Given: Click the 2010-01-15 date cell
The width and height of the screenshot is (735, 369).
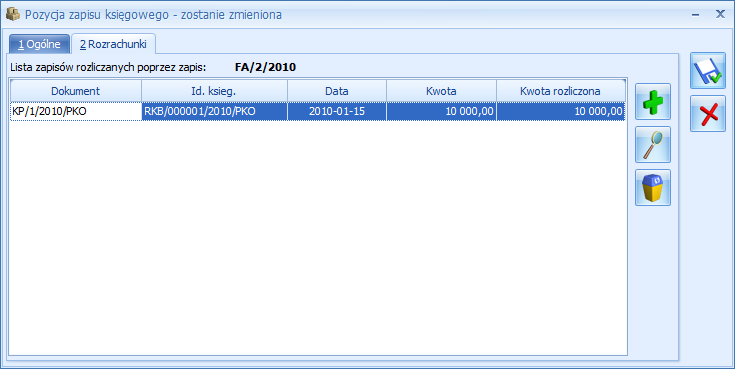Looking at the screenshot, I should pos(337,112).
